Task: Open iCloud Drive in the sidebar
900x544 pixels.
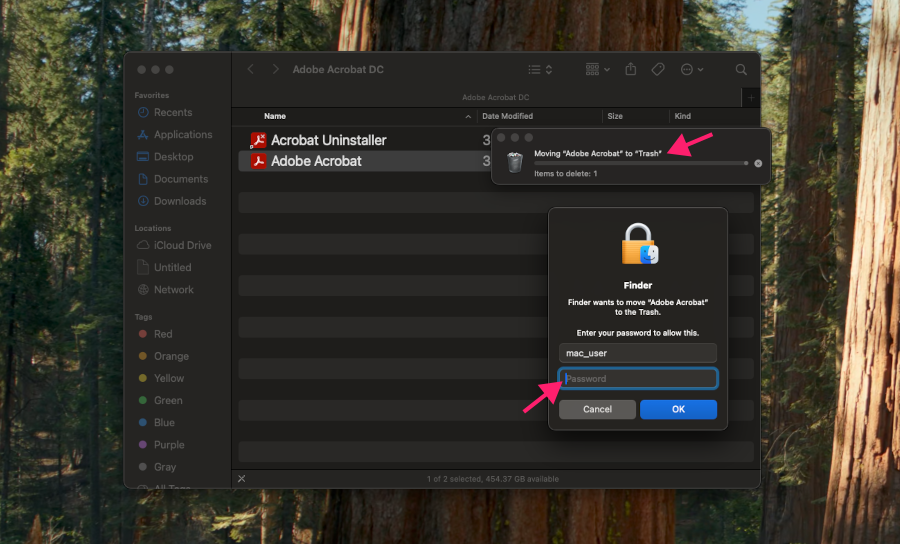Action: pos(183,245)
